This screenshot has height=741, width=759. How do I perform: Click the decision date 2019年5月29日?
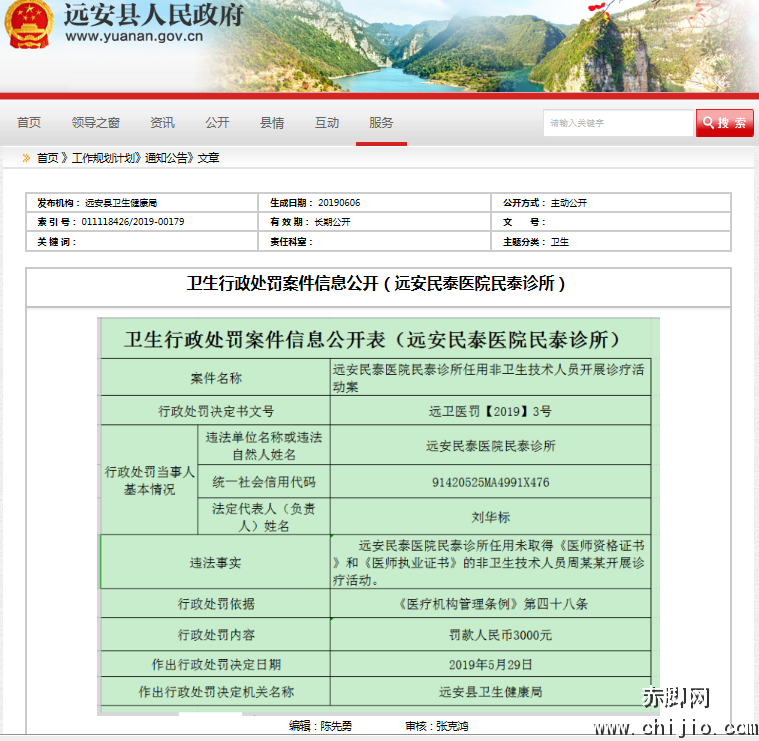coord(490,665)
